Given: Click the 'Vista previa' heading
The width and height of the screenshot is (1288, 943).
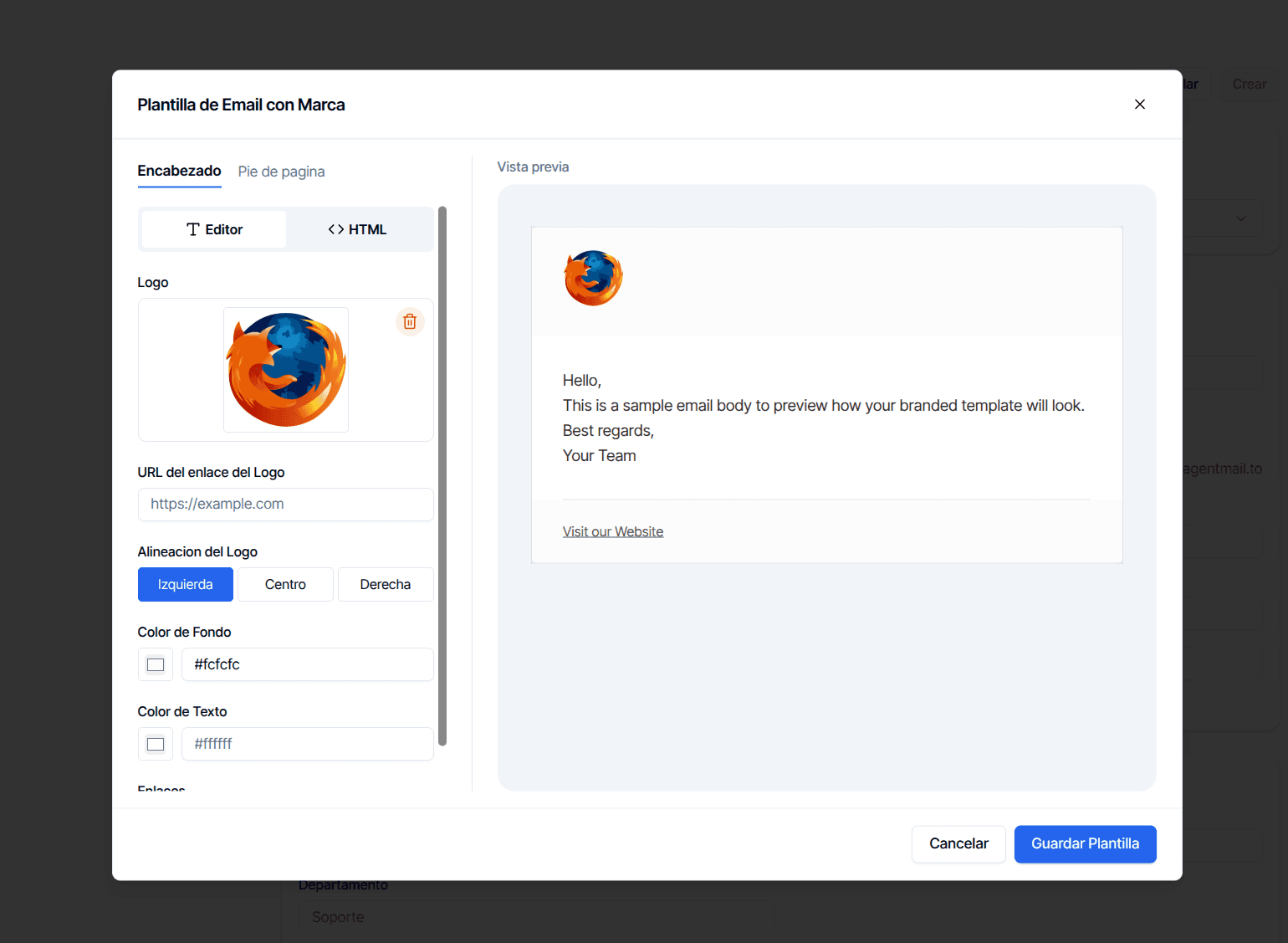Looking at the screenshot, I should pos(533,167).
